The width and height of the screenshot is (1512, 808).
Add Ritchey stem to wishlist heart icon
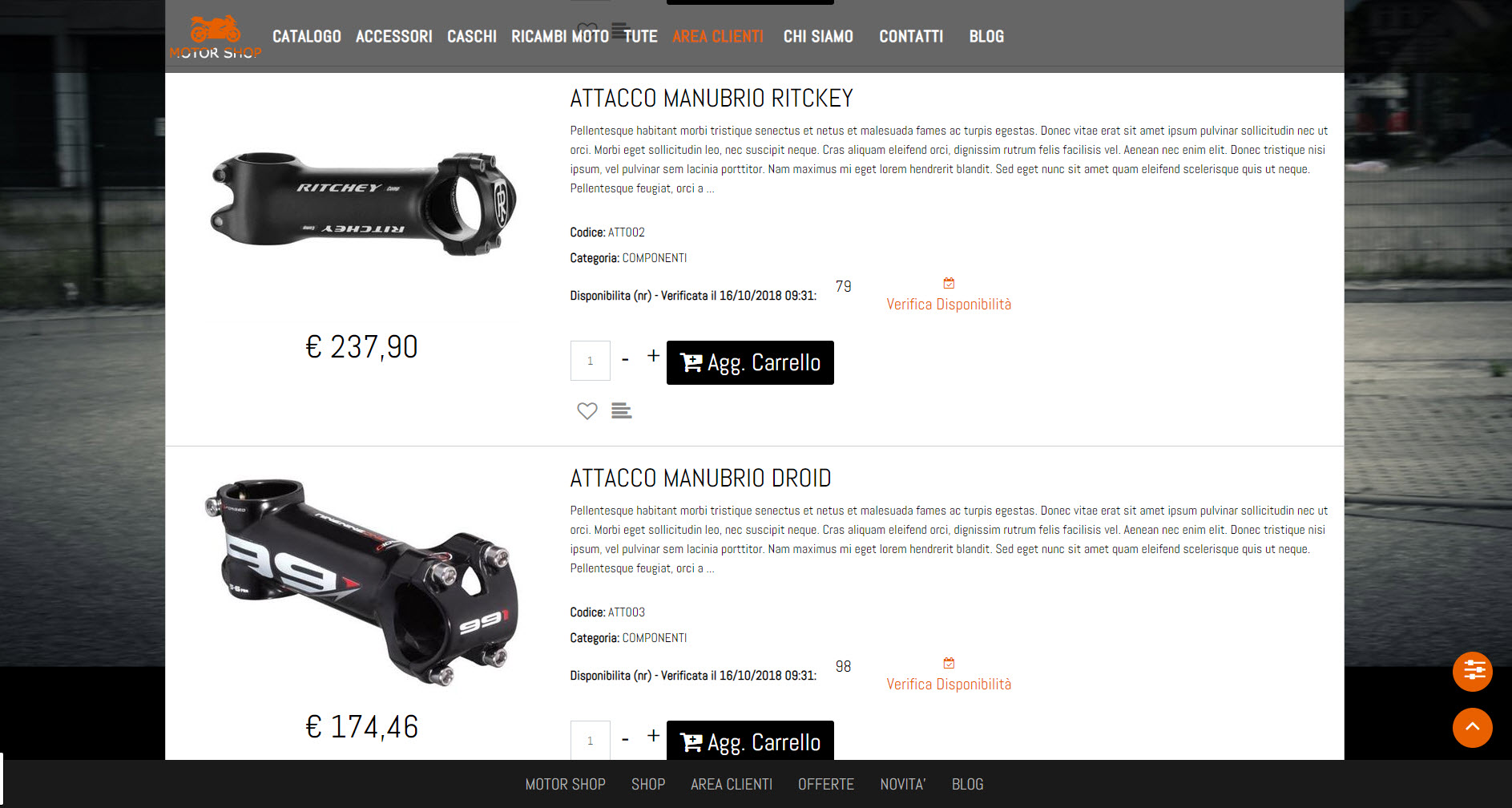point(587,411)
